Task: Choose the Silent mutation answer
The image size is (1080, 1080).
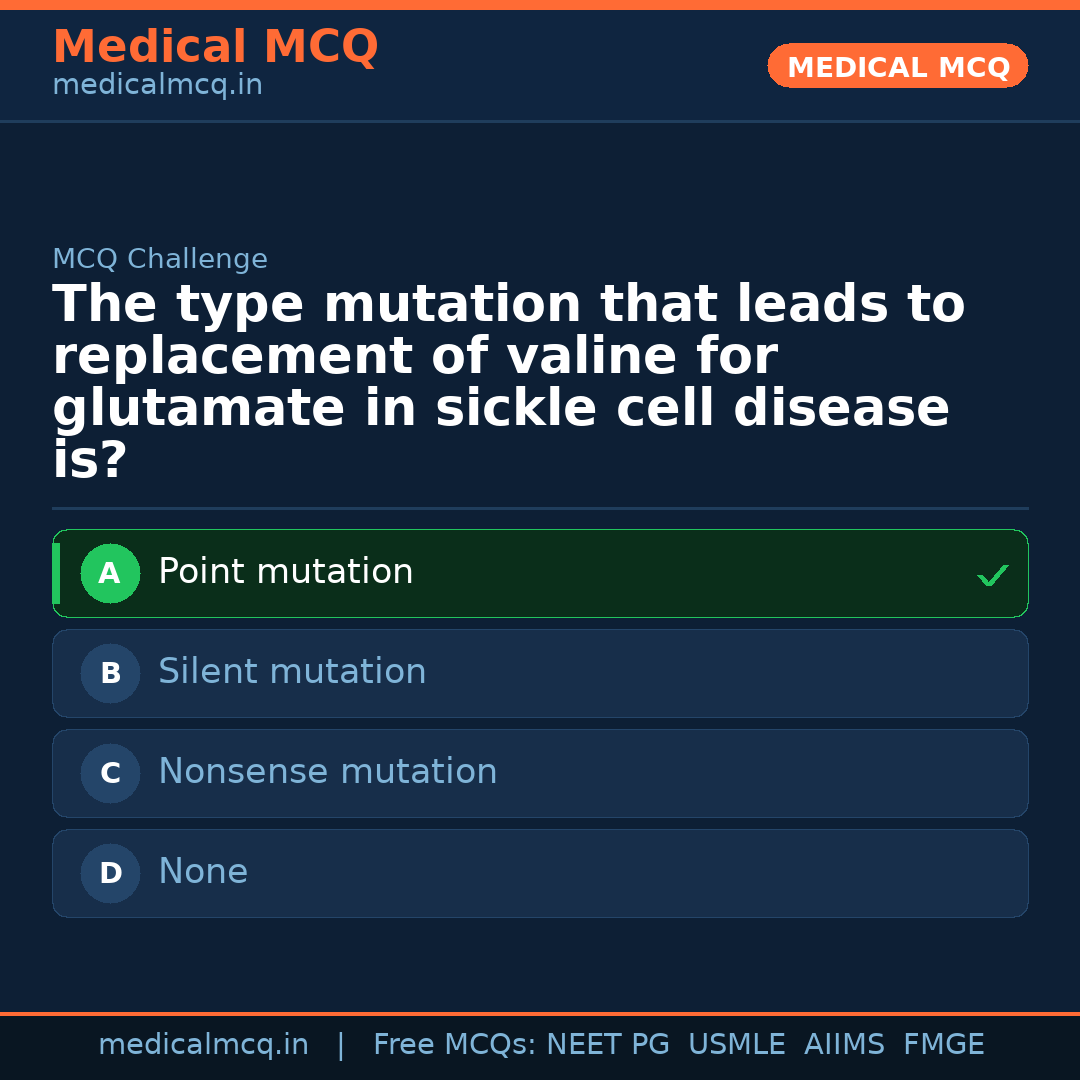Action: pyautogui.click(x=292, y=672)
